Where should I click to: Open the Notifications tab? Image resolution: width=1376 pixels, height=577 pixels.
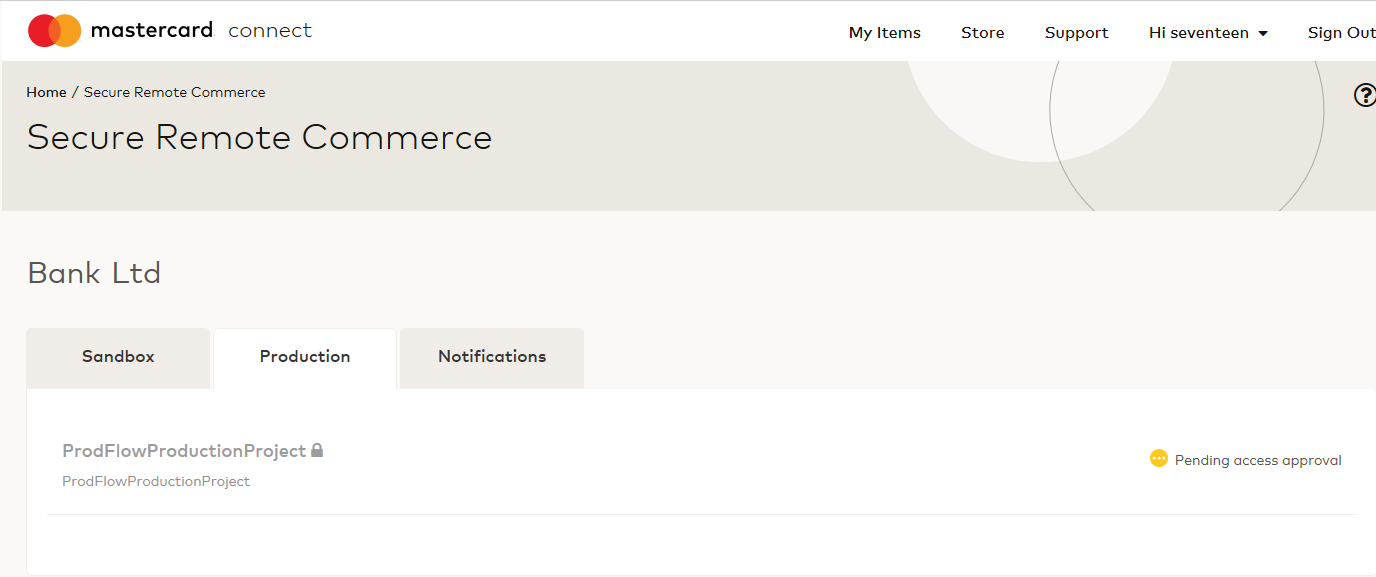492,357
